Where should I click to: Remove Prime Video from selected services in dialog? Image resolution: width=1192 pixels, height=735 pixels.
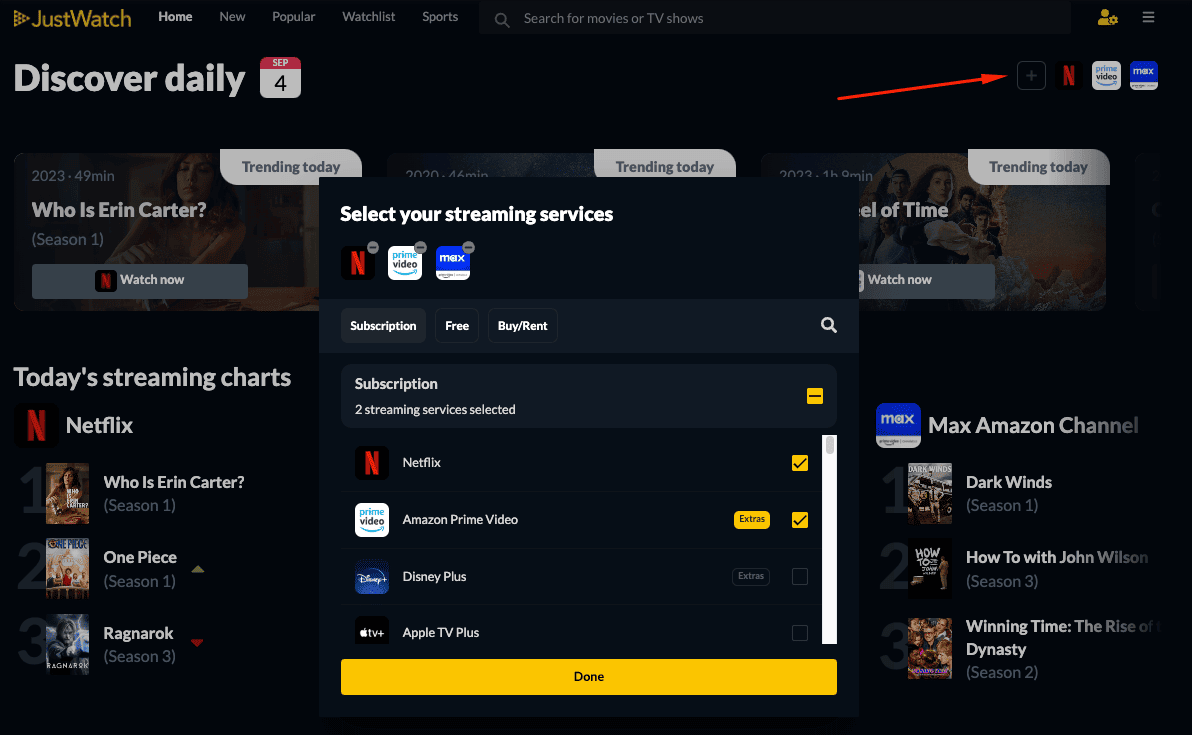[420, 248]
